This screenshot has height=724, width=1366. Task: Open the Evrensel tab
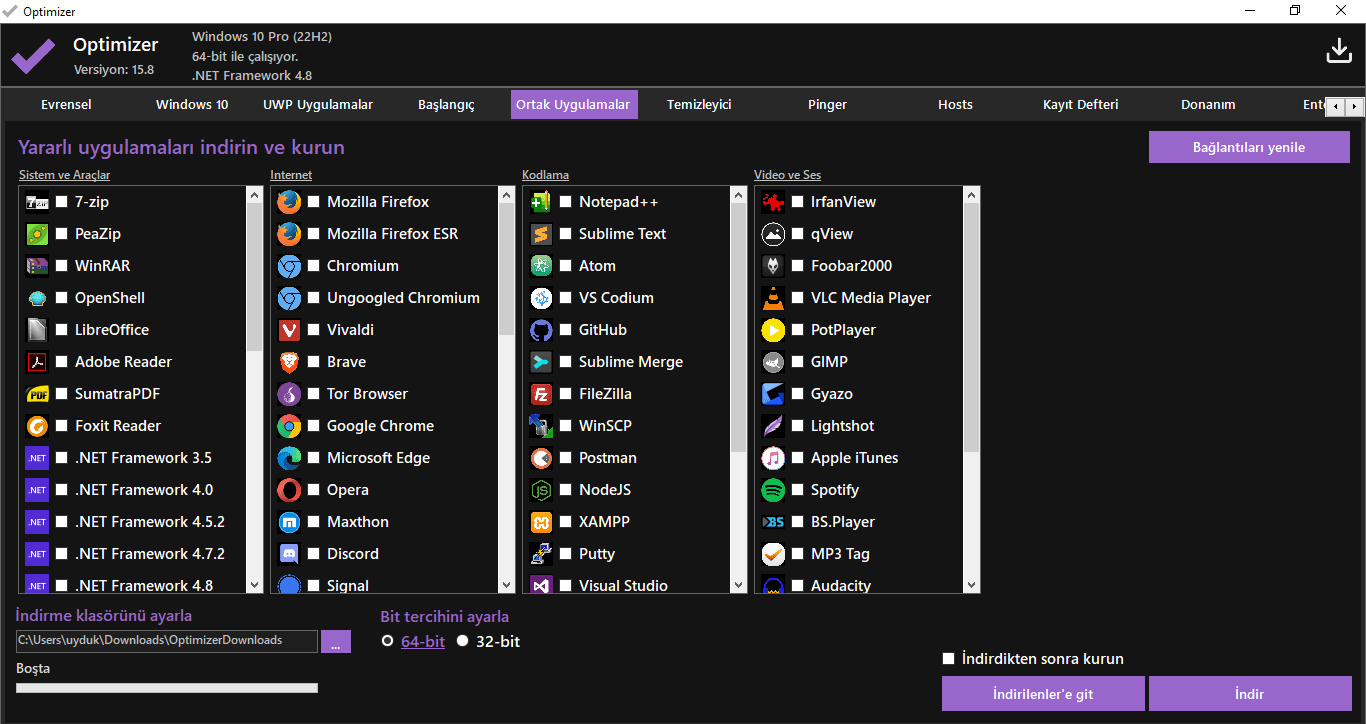[x=66, y=105]
